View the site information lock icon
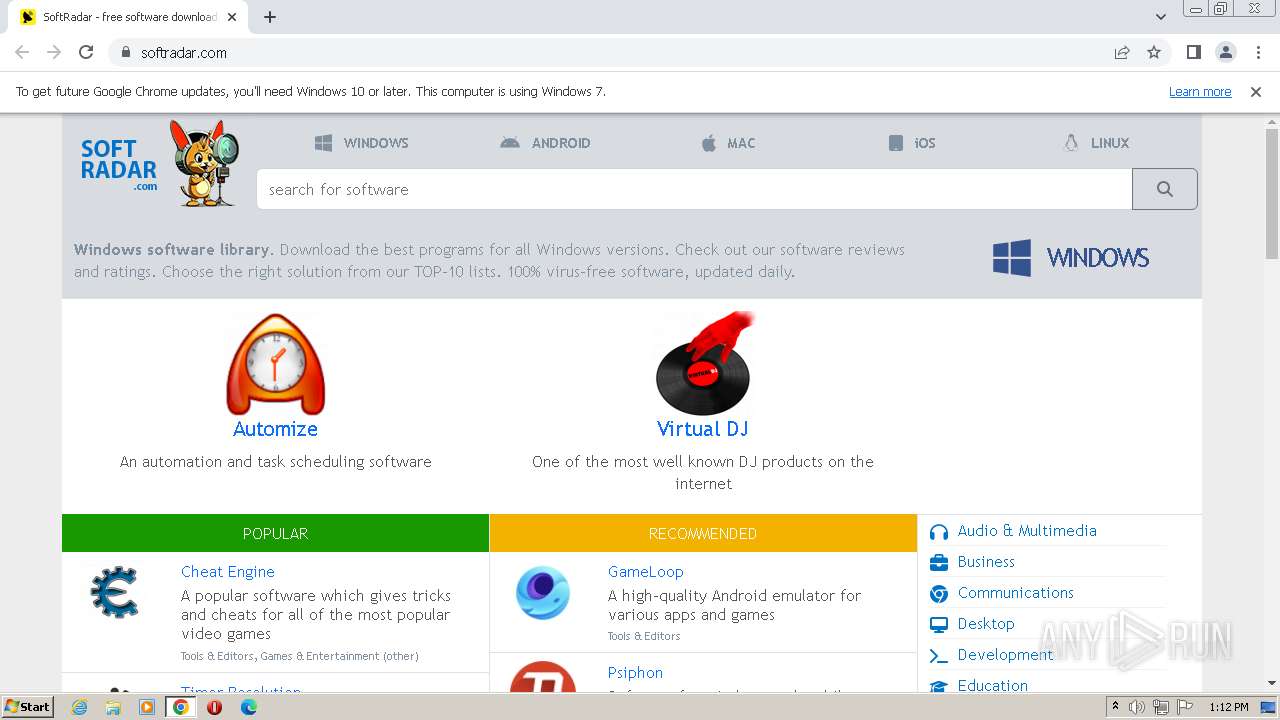This screenshot has width=1280, height=720. point(125,52)
